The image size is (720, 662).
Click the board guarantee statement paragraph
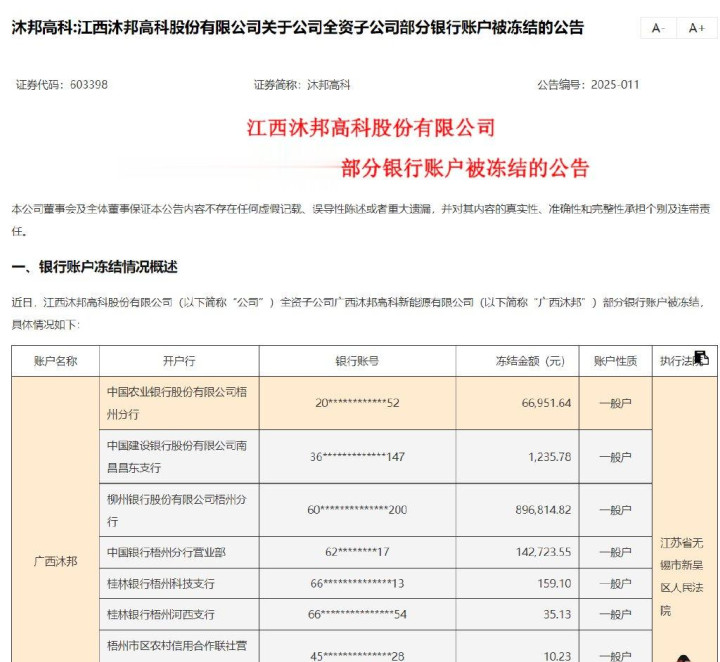point(360,220)
